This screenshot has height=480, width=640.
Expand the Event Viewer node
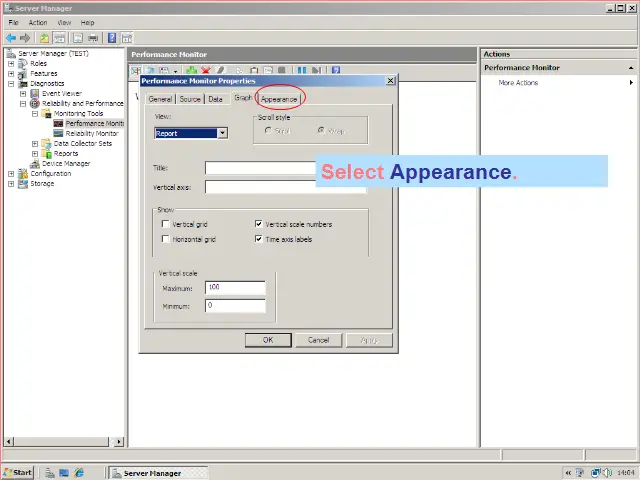(23, 93)
